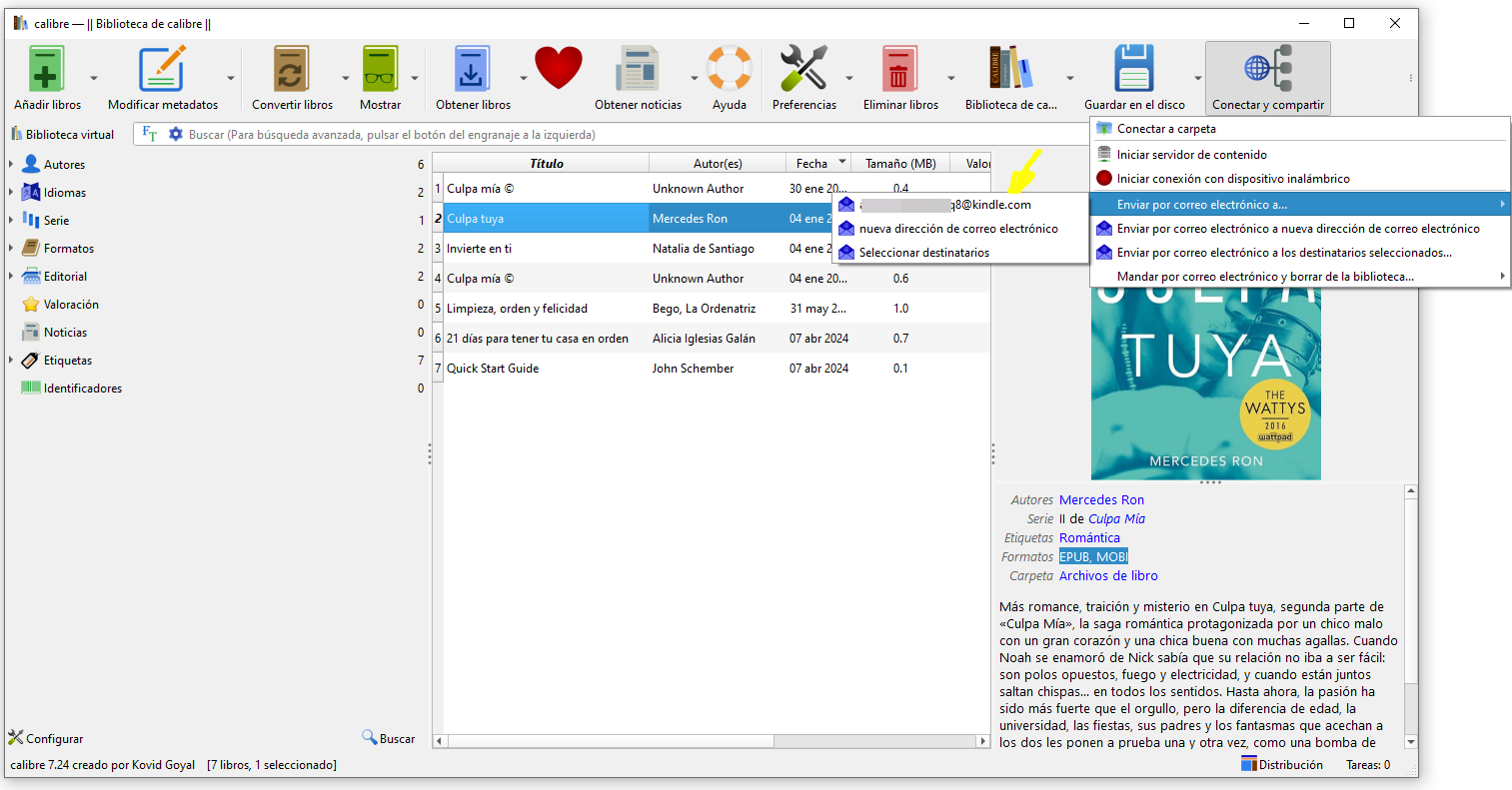
Task: Open Mandar por correo y borrar submenu
Action: pos(1300,277)
